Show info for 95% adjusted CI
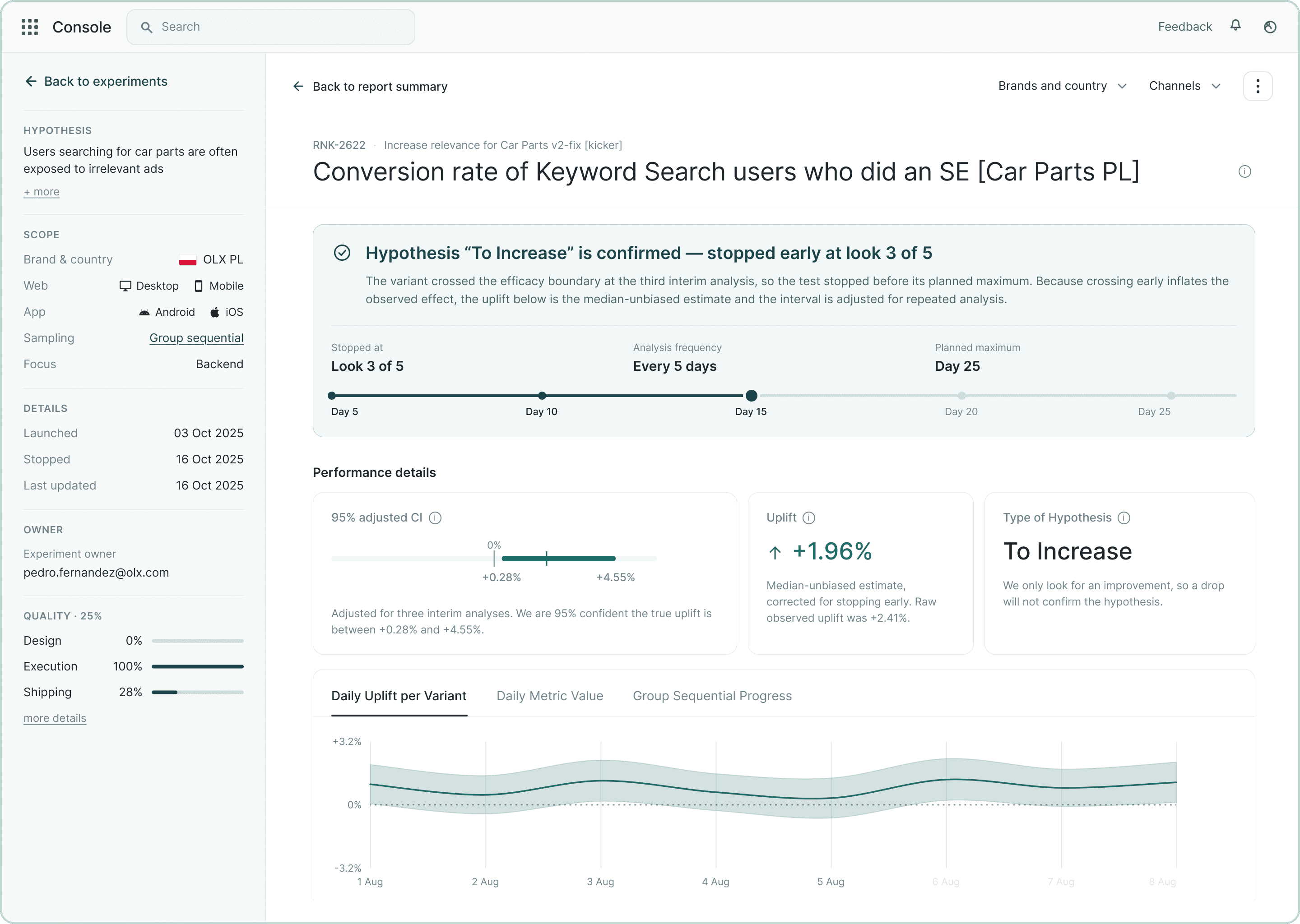Image resolution: width=1300 pixels, height=924 pixels. (435, 517)
